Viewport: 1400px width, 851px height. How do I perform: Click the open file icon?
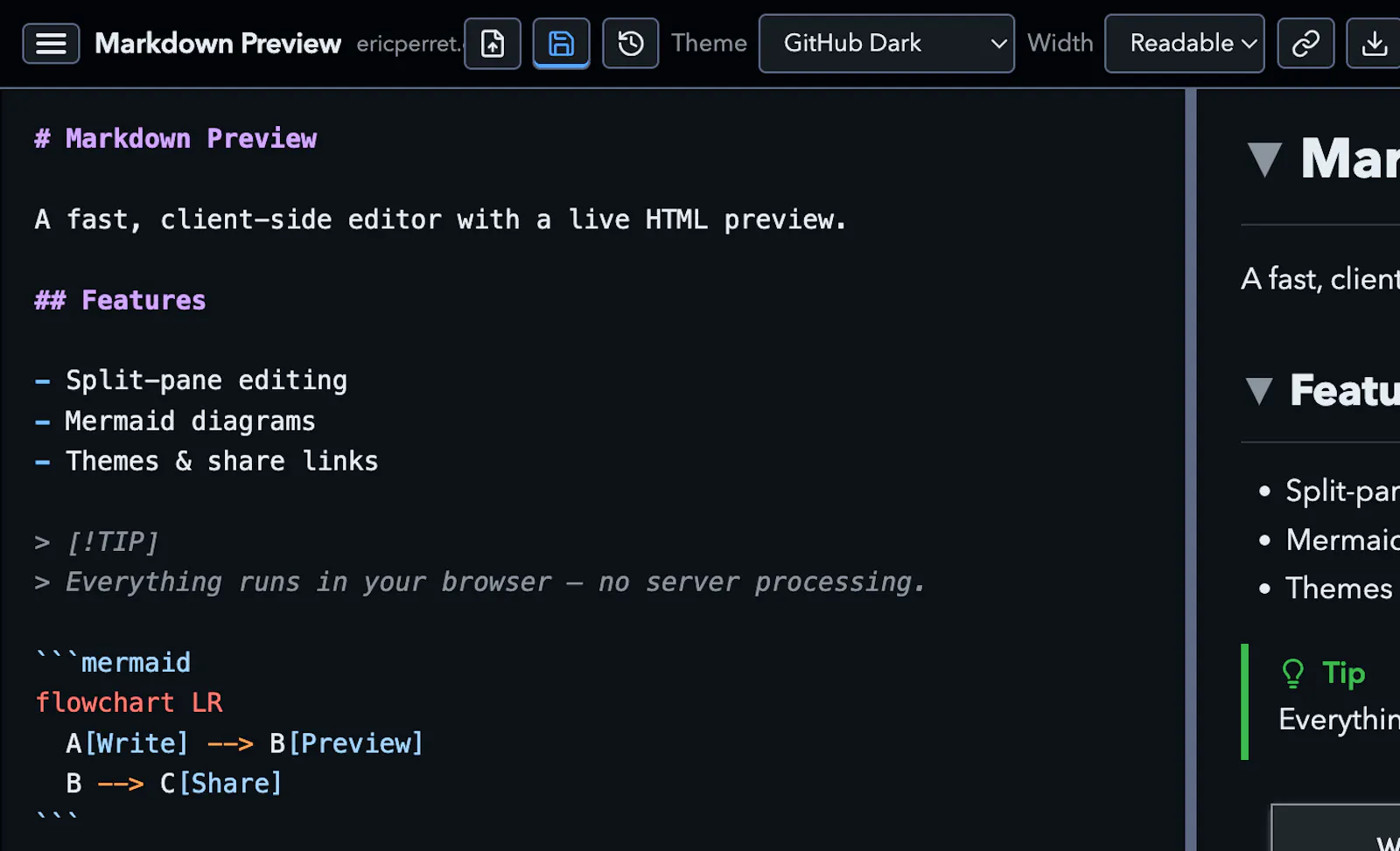coord(493,43)
